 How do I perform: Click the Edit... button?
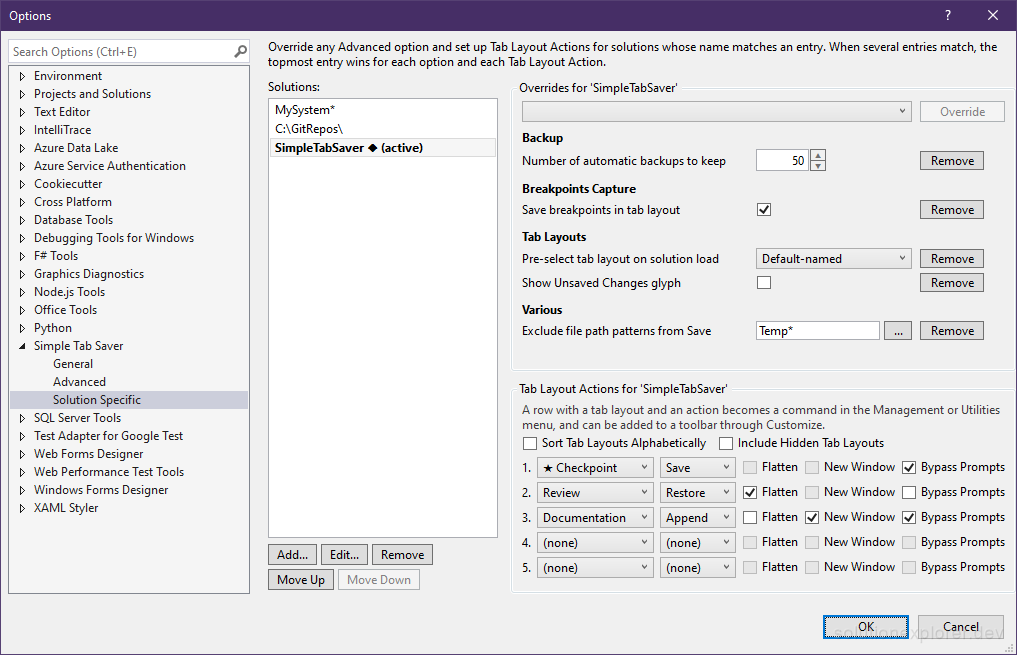click(344, 554)
